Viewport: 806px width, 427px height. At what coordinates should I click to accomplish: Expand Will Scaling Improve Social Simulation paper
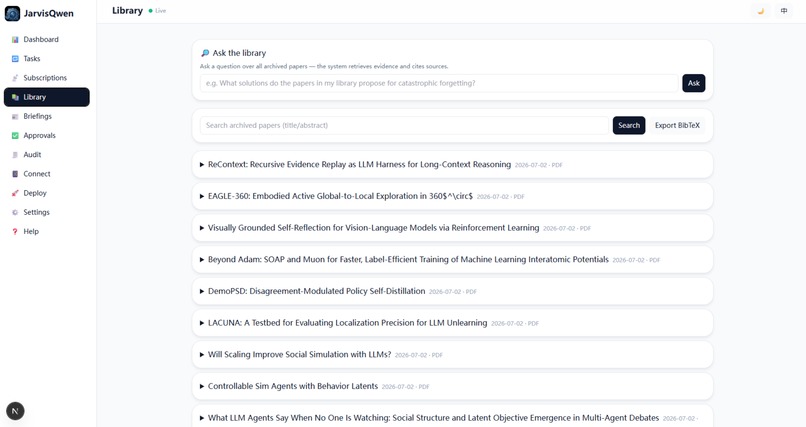452,355
